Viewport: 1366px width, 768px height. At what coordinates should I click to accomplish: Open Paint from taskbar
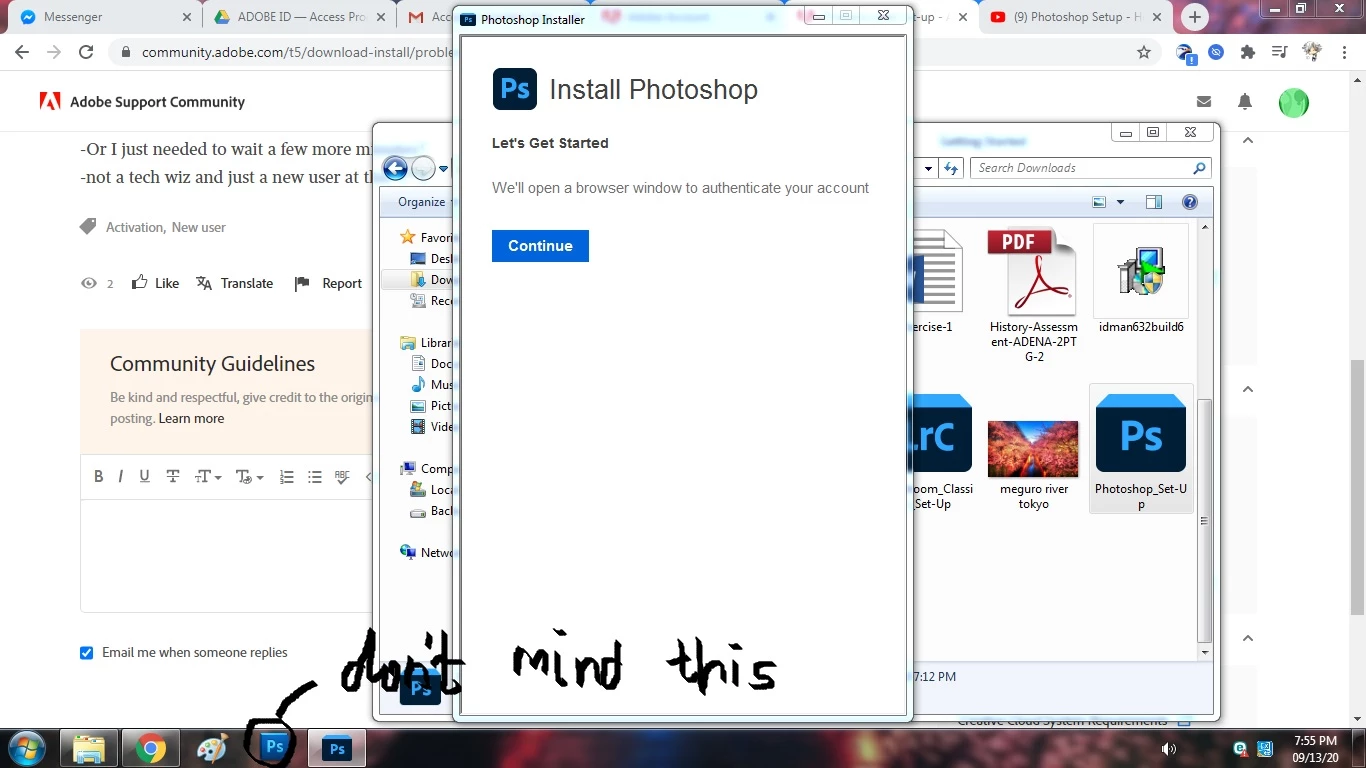[212, 748]
